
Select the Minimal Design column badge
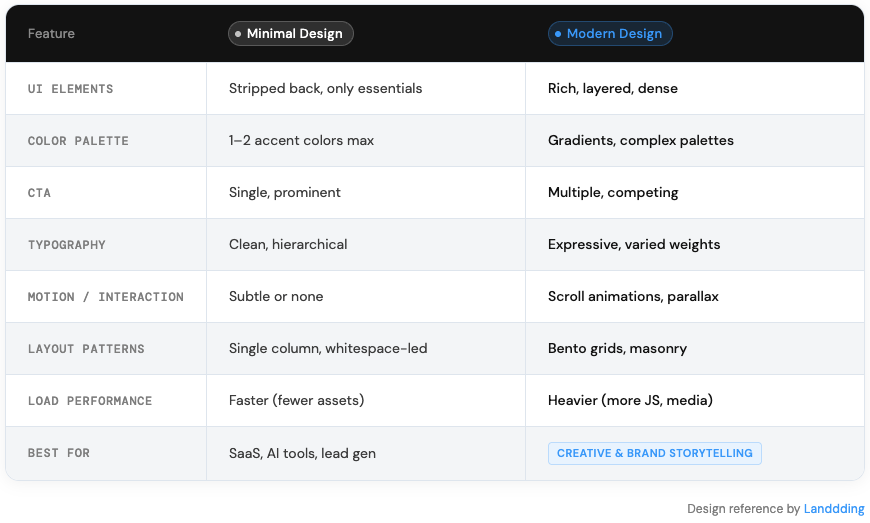pos(291,34)
